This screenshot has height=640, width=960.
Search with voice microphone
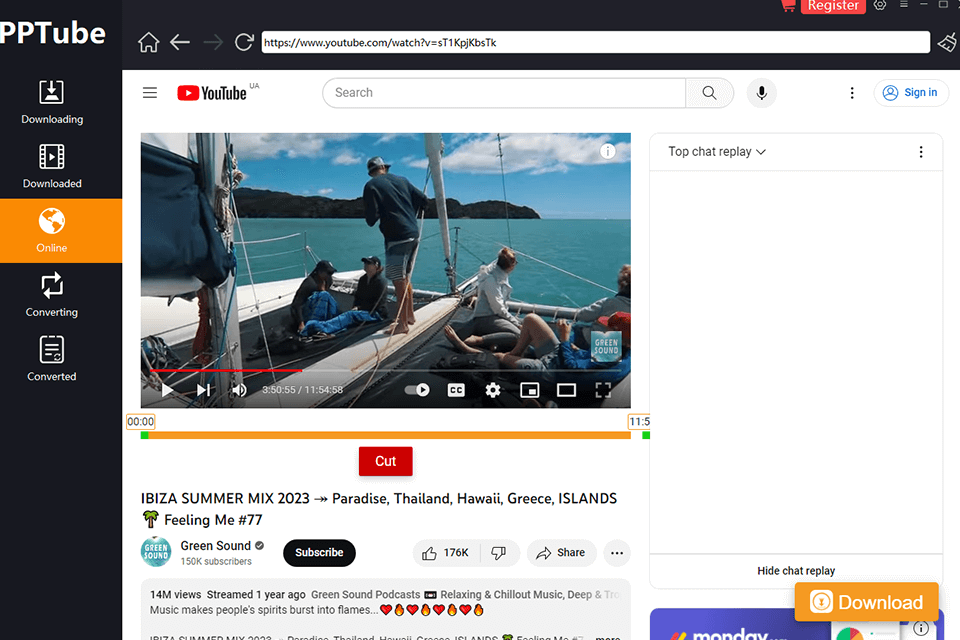click(x=761, y=92)
